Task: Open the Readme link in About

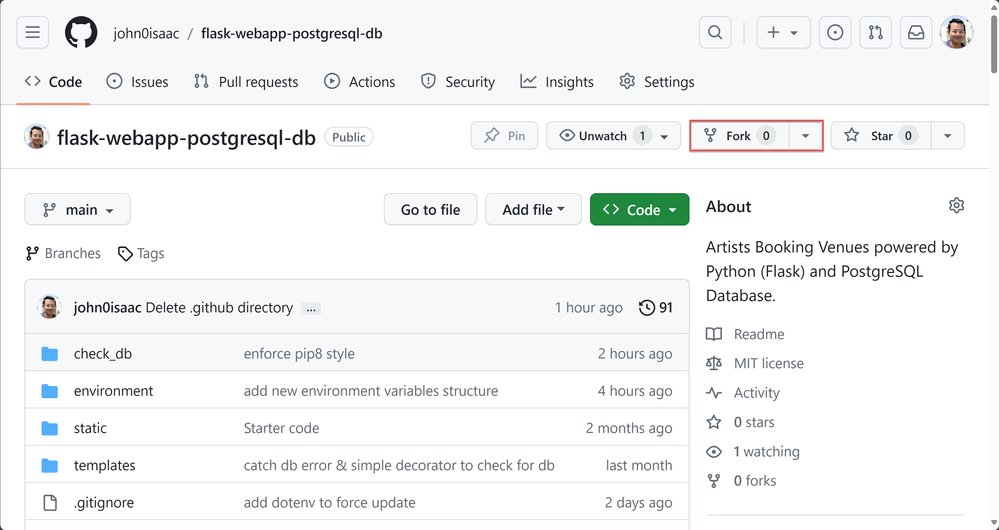Action: pos(745,334)
